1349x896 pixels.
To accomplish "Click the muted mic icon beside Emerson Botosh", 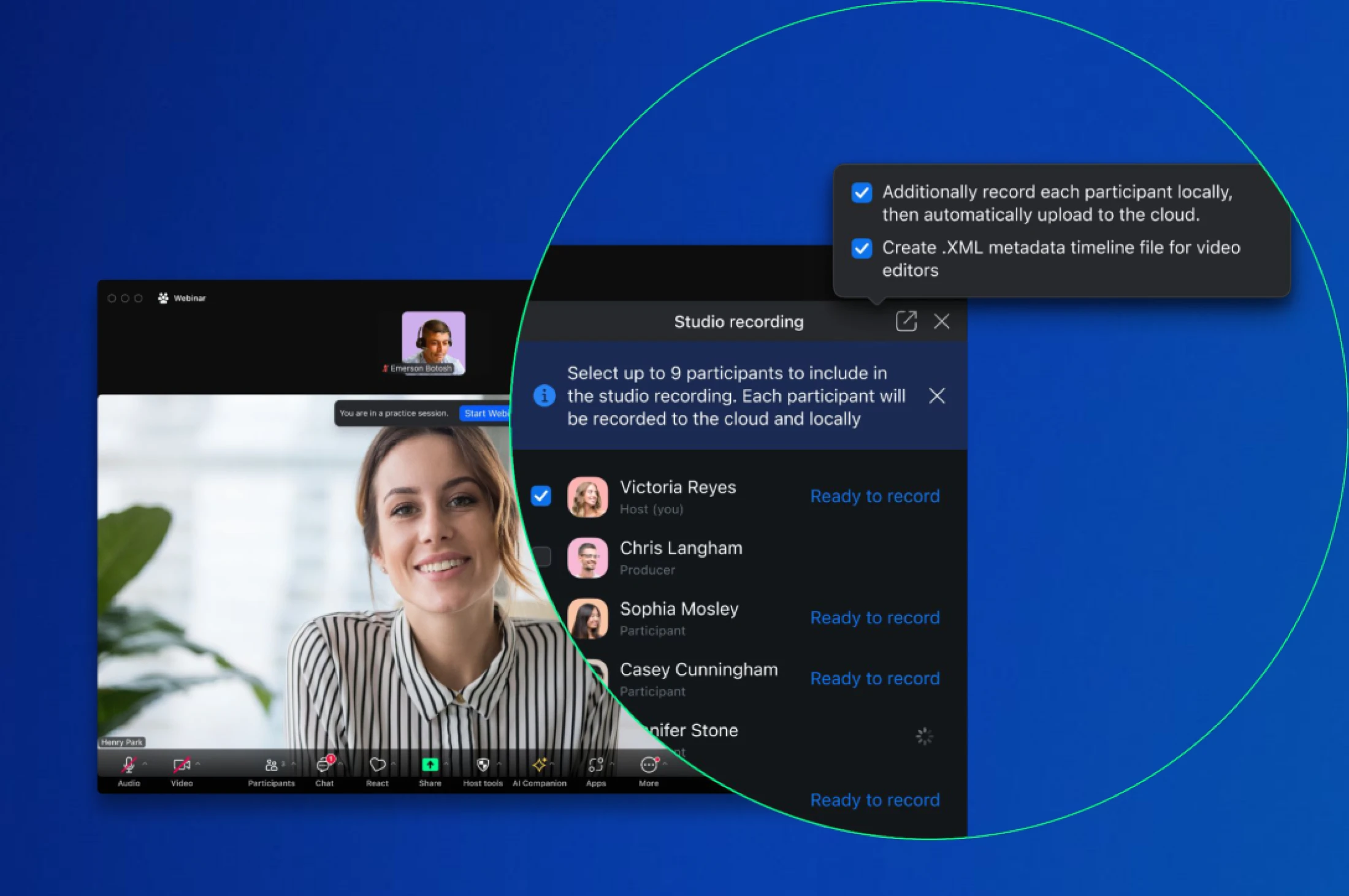I will [x=385, y=368].
